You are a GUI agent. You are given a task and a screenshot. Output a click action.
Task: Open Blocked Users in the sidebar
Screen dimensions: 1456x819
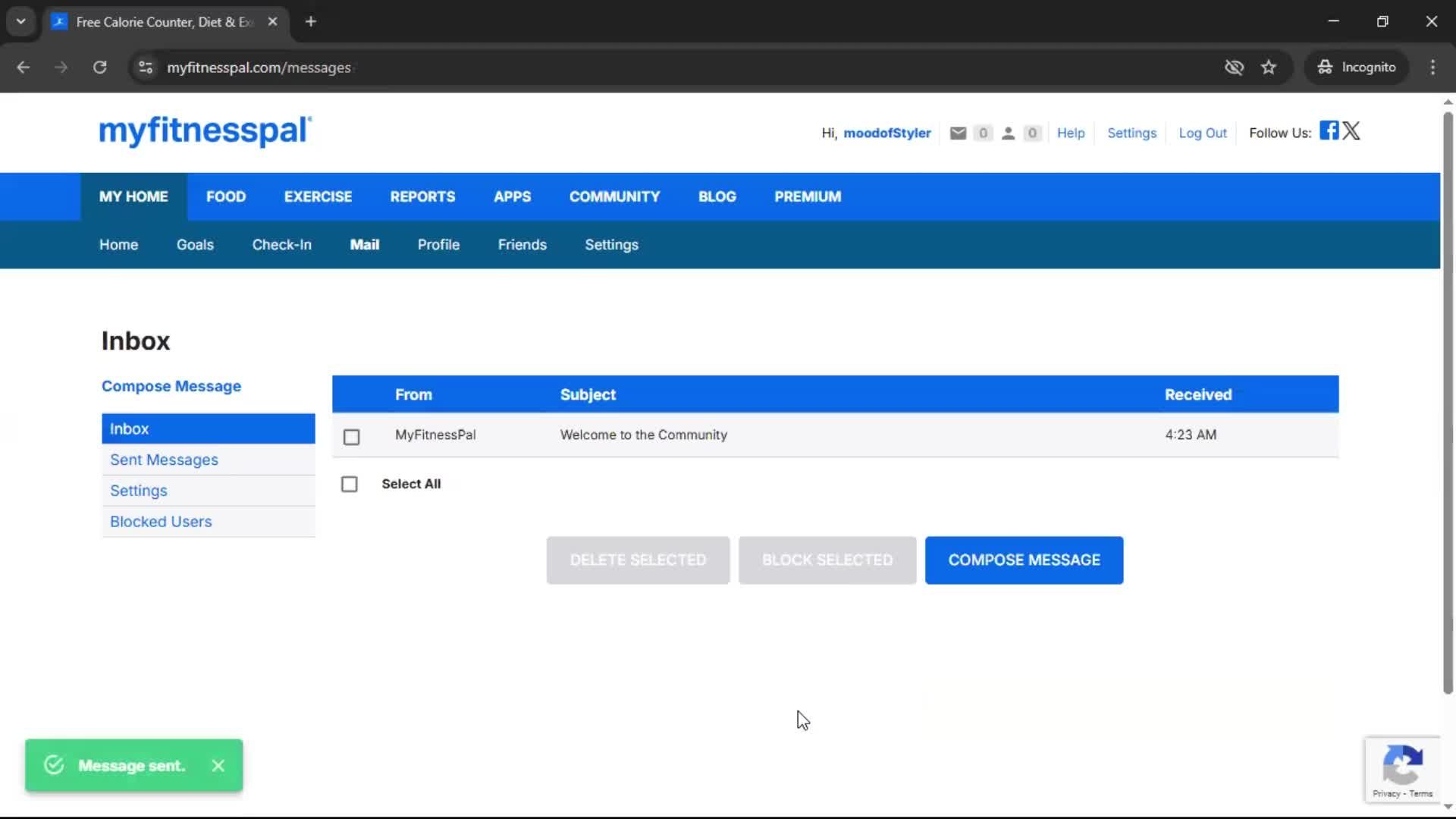point(209,522)
